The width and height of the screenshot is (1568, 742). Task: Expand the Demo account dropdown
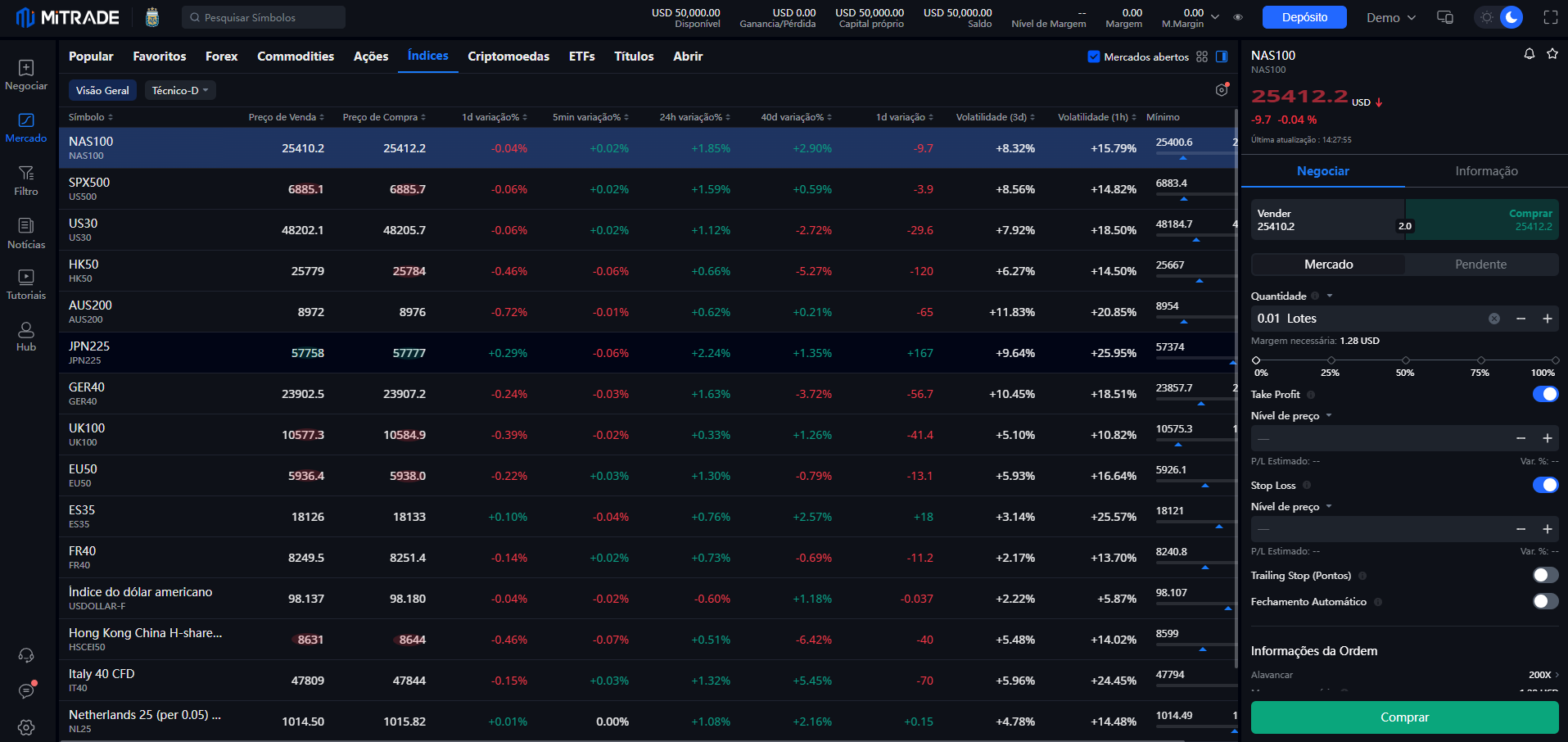(1390, 17)
